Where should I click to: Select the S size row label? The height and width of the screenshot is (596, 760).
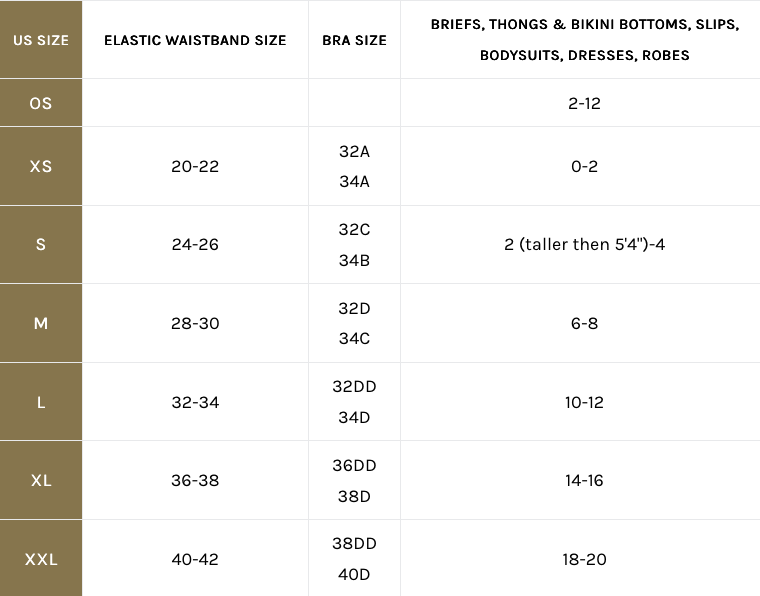tap(41, 244)
